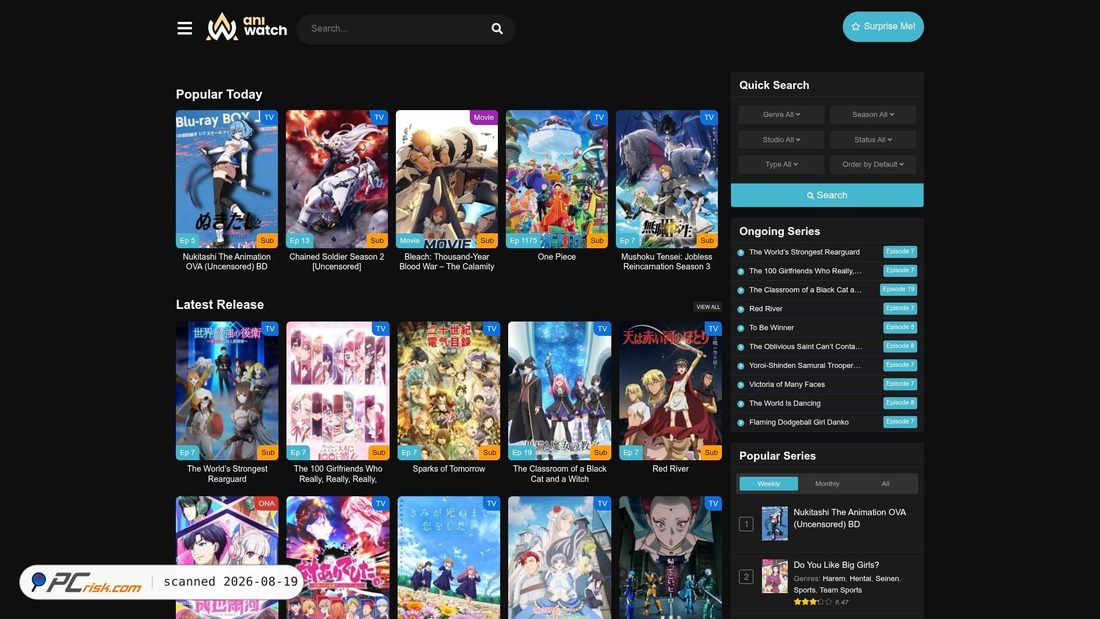The width and height of the screenshot is (1100, 619).
Task: Select the Monthly popular series tab
Action: pyautogui.click(x=827, y=484)
